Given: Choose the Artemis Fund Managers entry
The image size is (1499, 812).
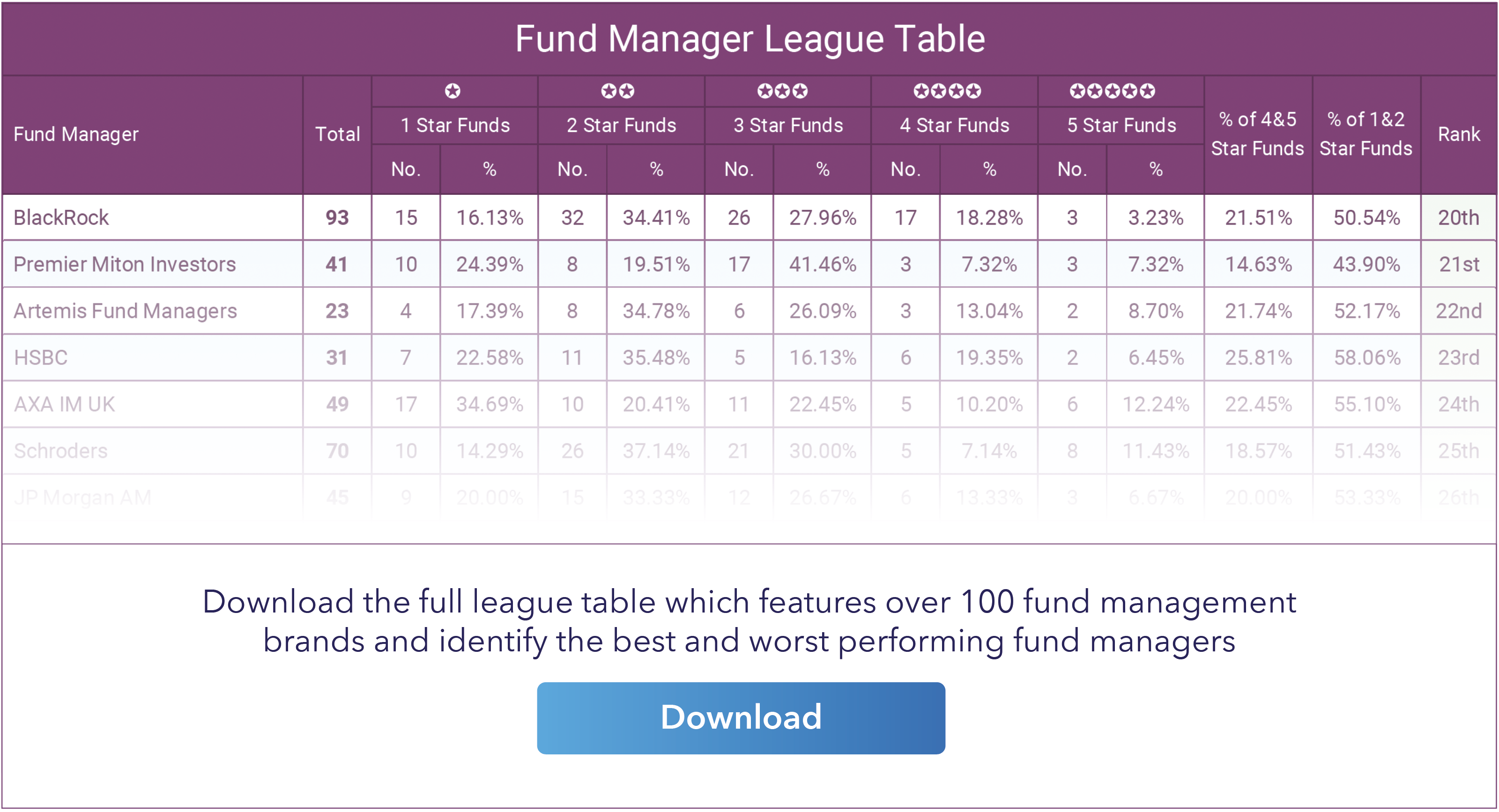Looking at the screenshot, I should click(125, 310).
